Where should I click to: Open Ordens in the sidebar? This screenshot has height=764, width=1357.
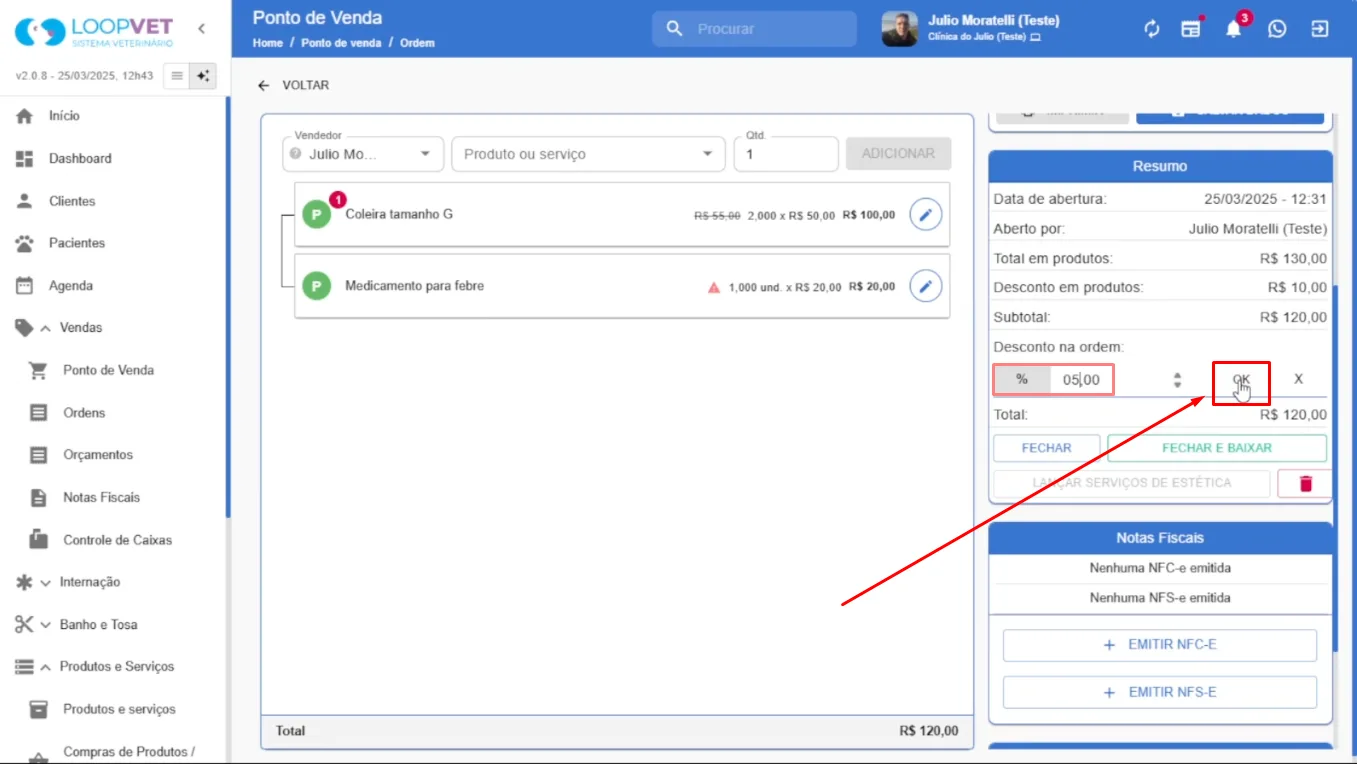(84, 412)
